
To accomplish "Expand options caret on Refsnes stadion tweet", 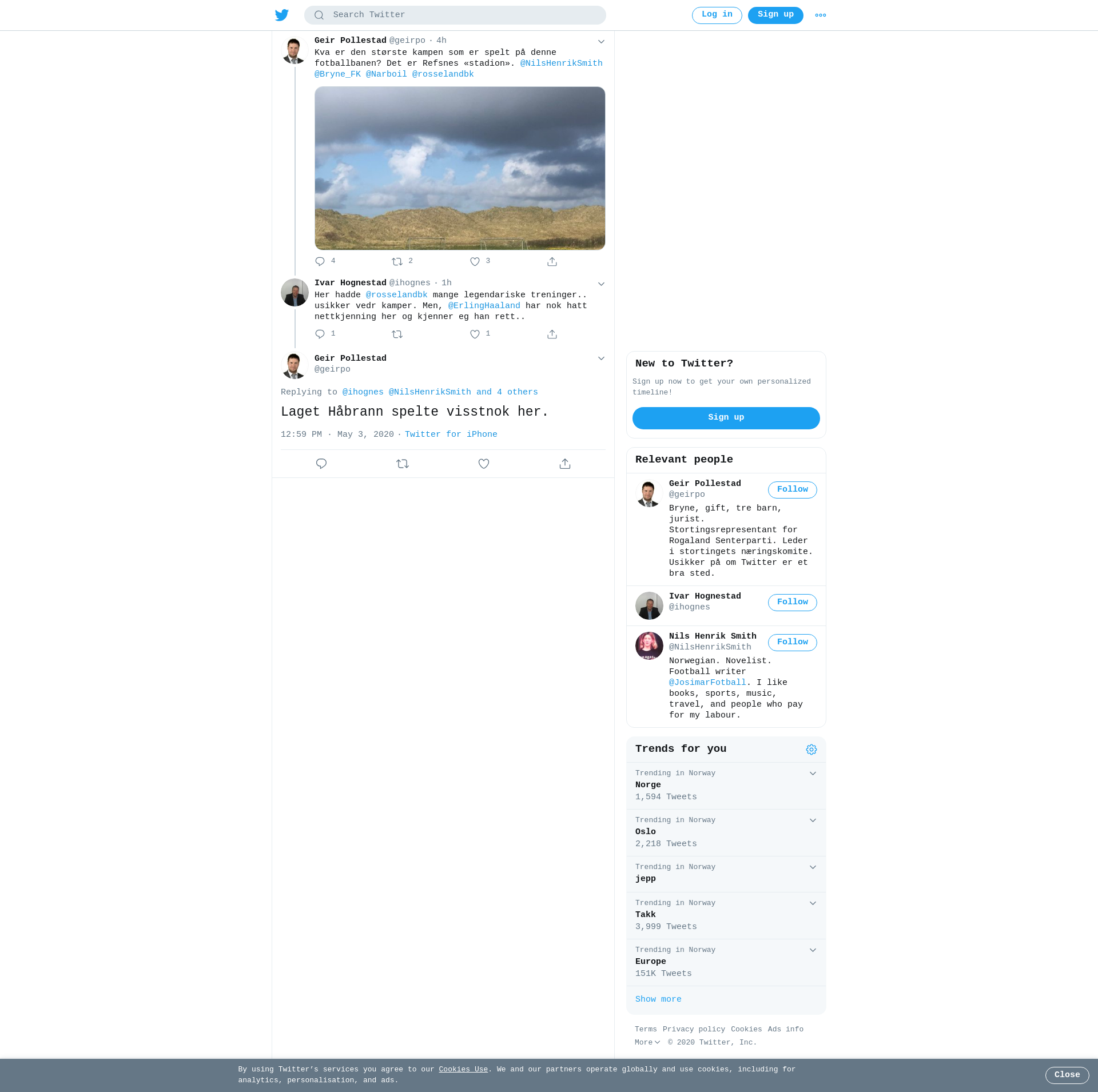I will (x=601, y=41).
